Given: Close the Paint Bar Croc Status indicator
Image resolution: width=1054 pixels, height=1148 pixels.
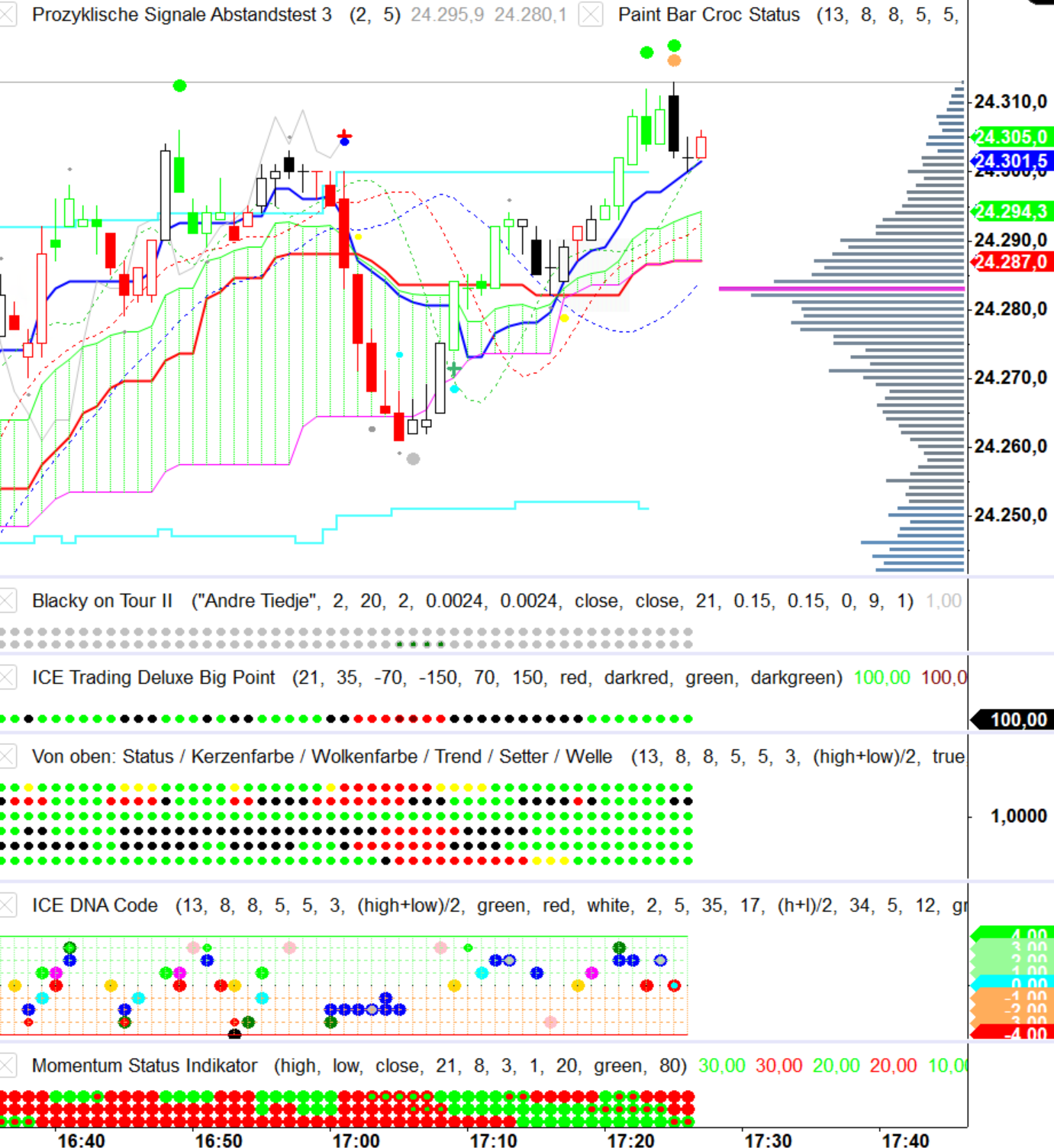Looking at the screenshot, I should [x=591, y=15].
